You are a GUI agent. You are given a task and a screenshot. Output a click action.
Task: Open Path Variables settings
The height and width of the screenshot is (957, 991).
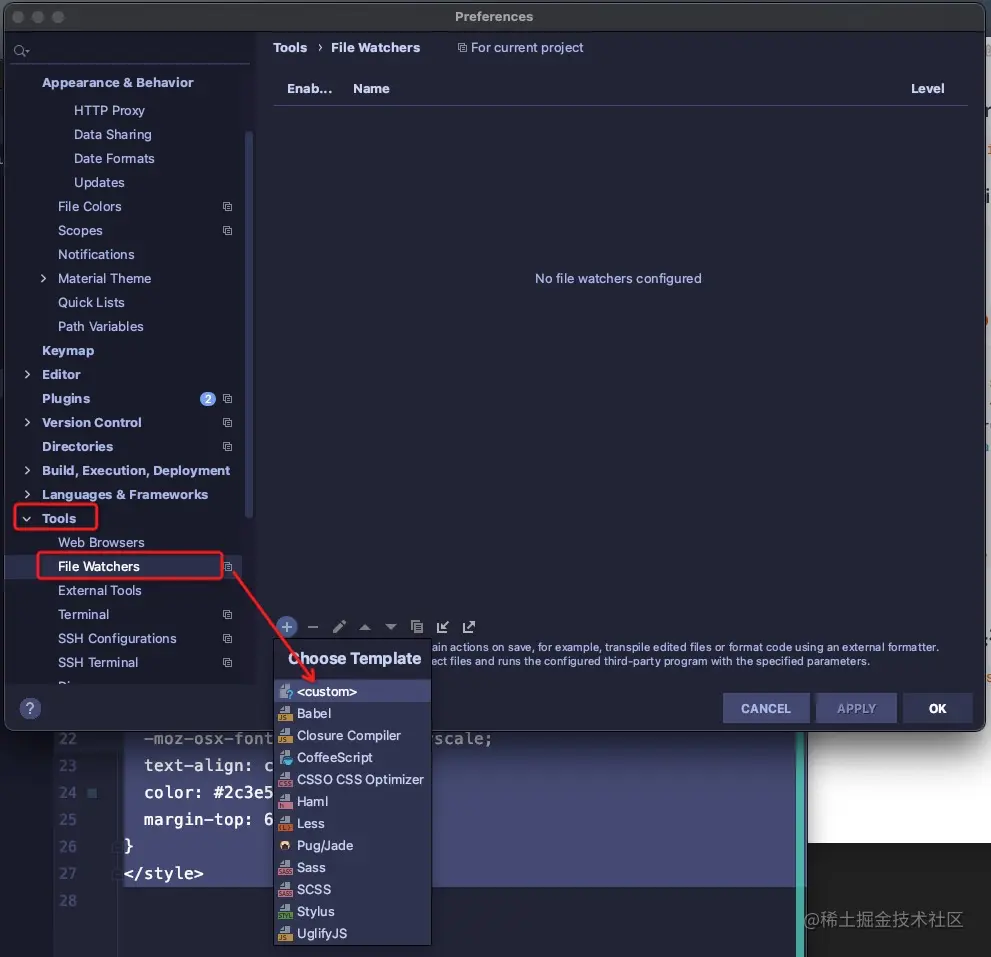100,327
